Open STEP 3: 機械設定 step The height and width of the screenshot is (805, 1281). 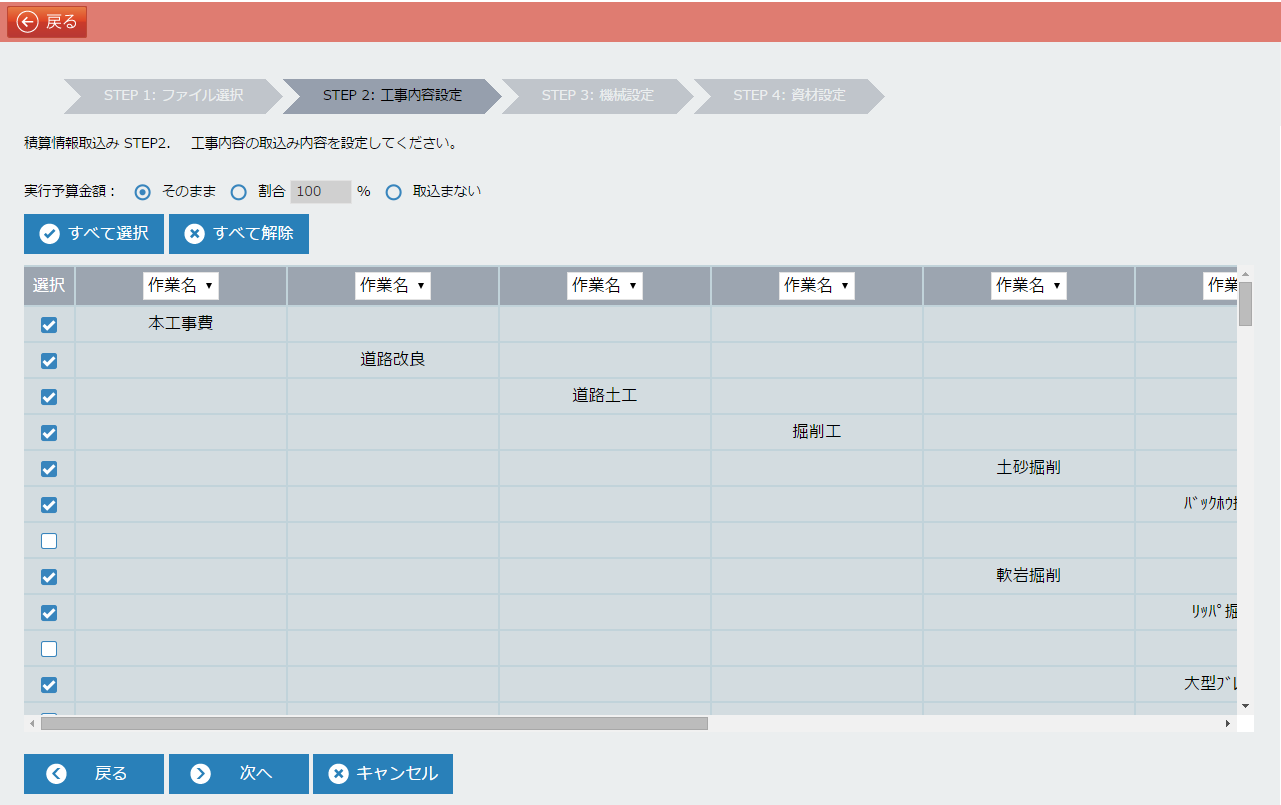[x=597, y=96]
